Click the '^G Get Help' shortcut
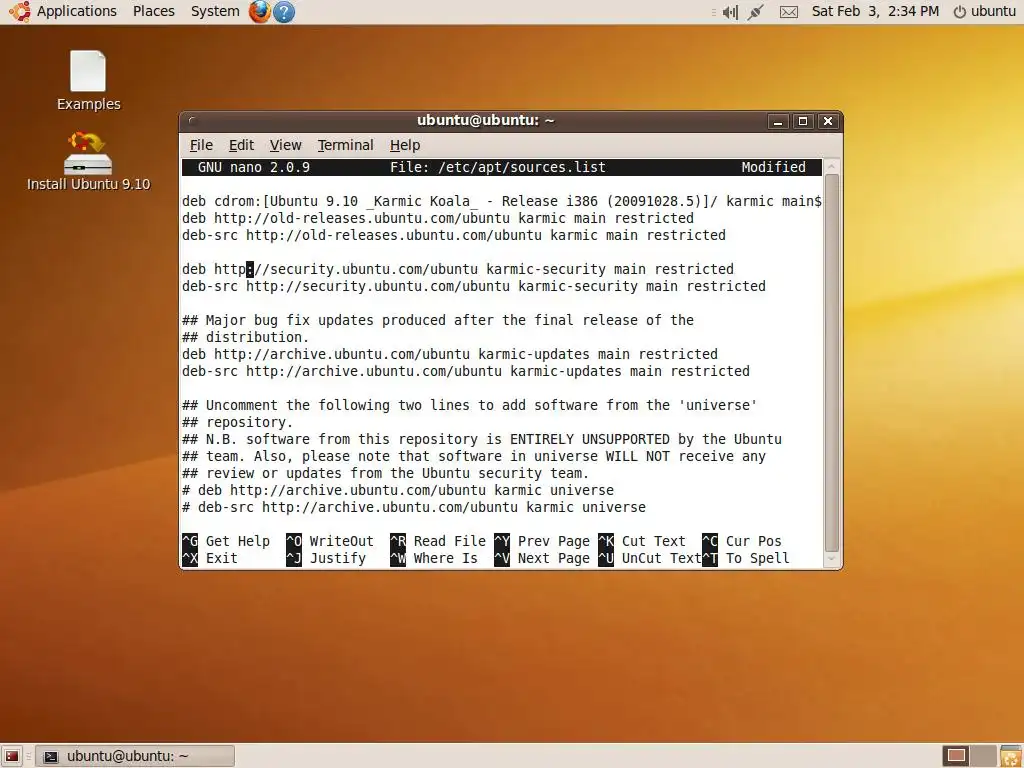 click(226, 541)
